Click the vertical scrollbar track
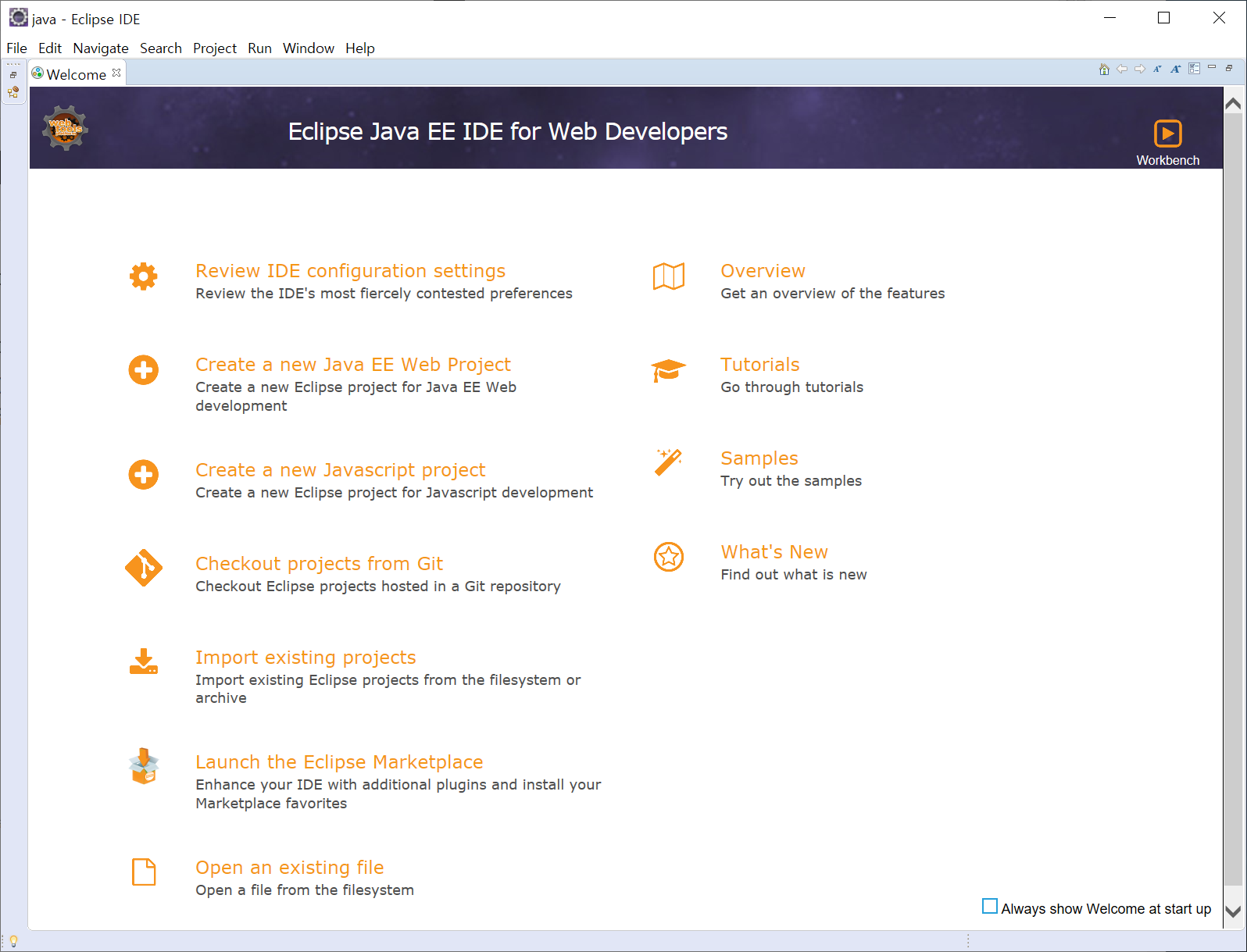This screenshot has width=1247, height=952. 1234,500
